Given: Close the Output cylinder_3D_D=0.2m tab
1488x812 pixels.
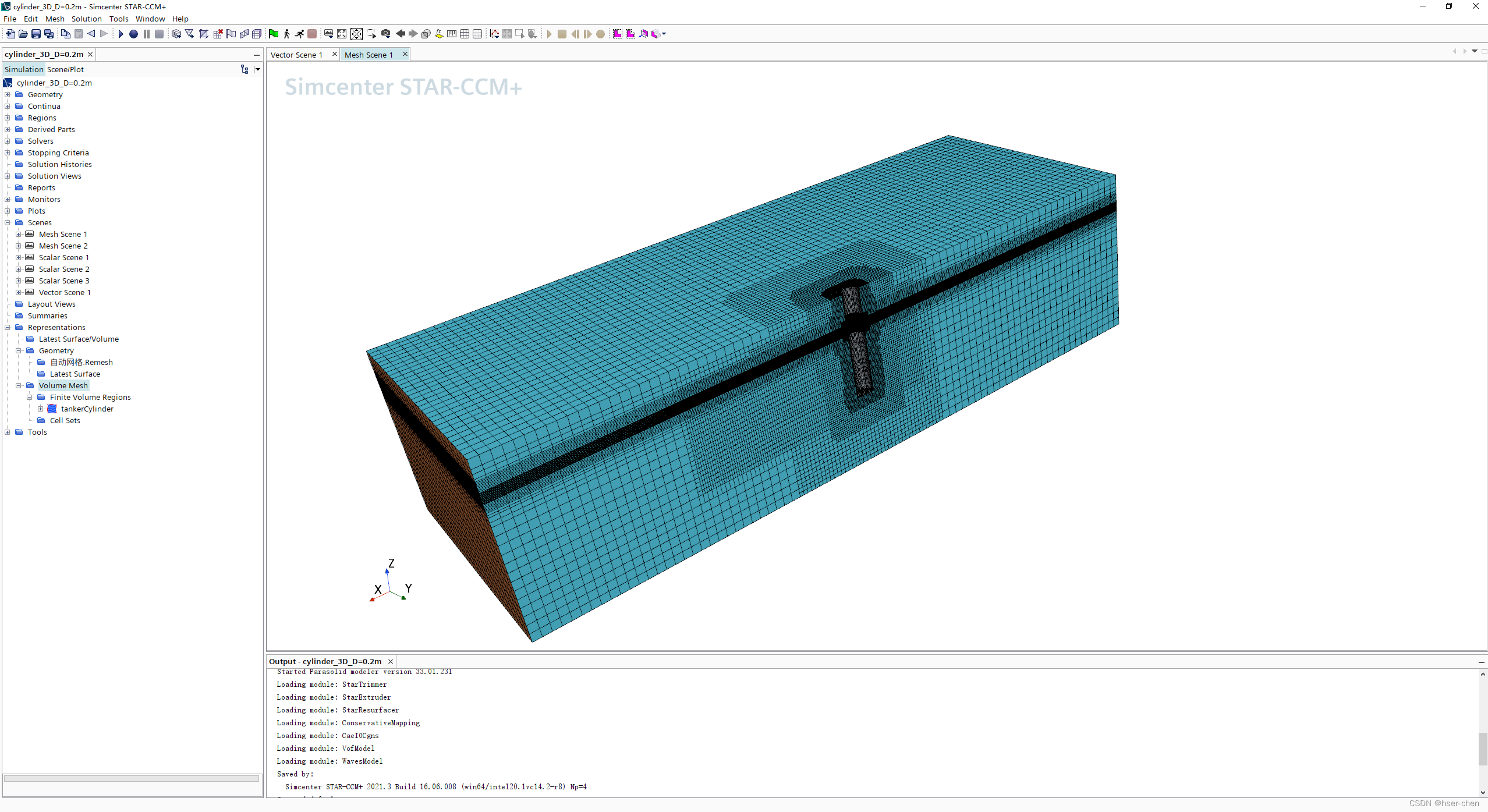Looking at the screenshot, I should pos(391,661).
